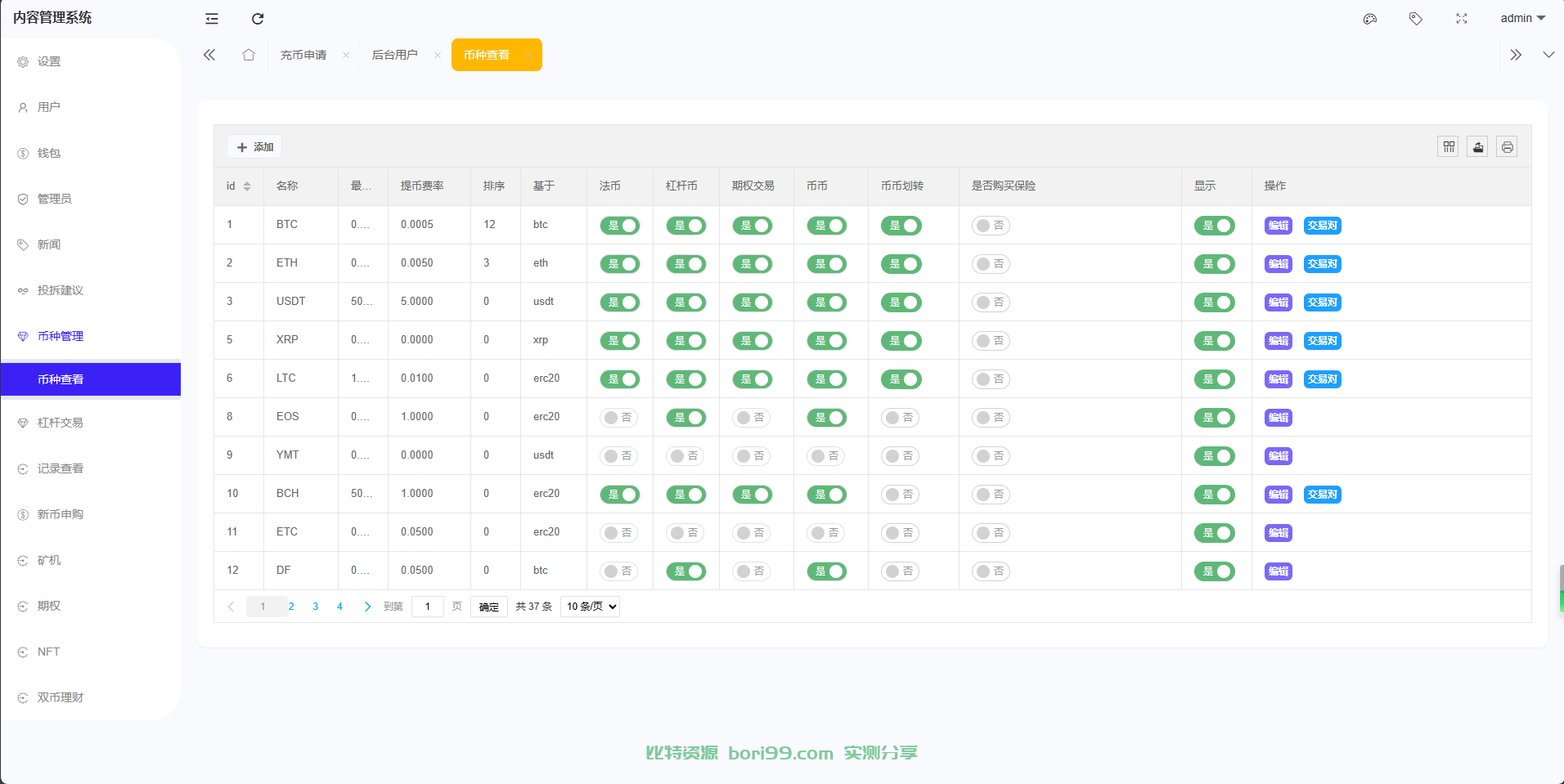Image resolution: width=1564 pixels, height=784 pixels.
Task: Open the 设置 sidebar menu
Action: [91, 61]
